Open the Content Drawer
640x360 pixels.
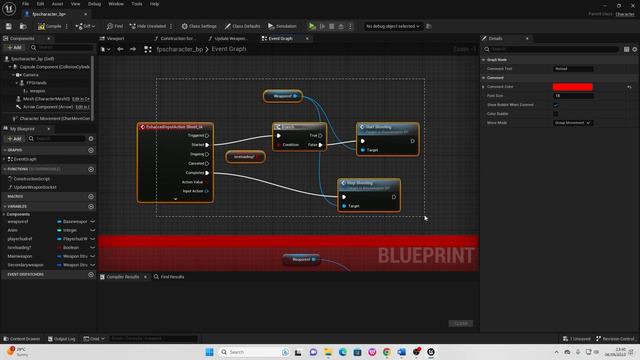pos(21,339)
